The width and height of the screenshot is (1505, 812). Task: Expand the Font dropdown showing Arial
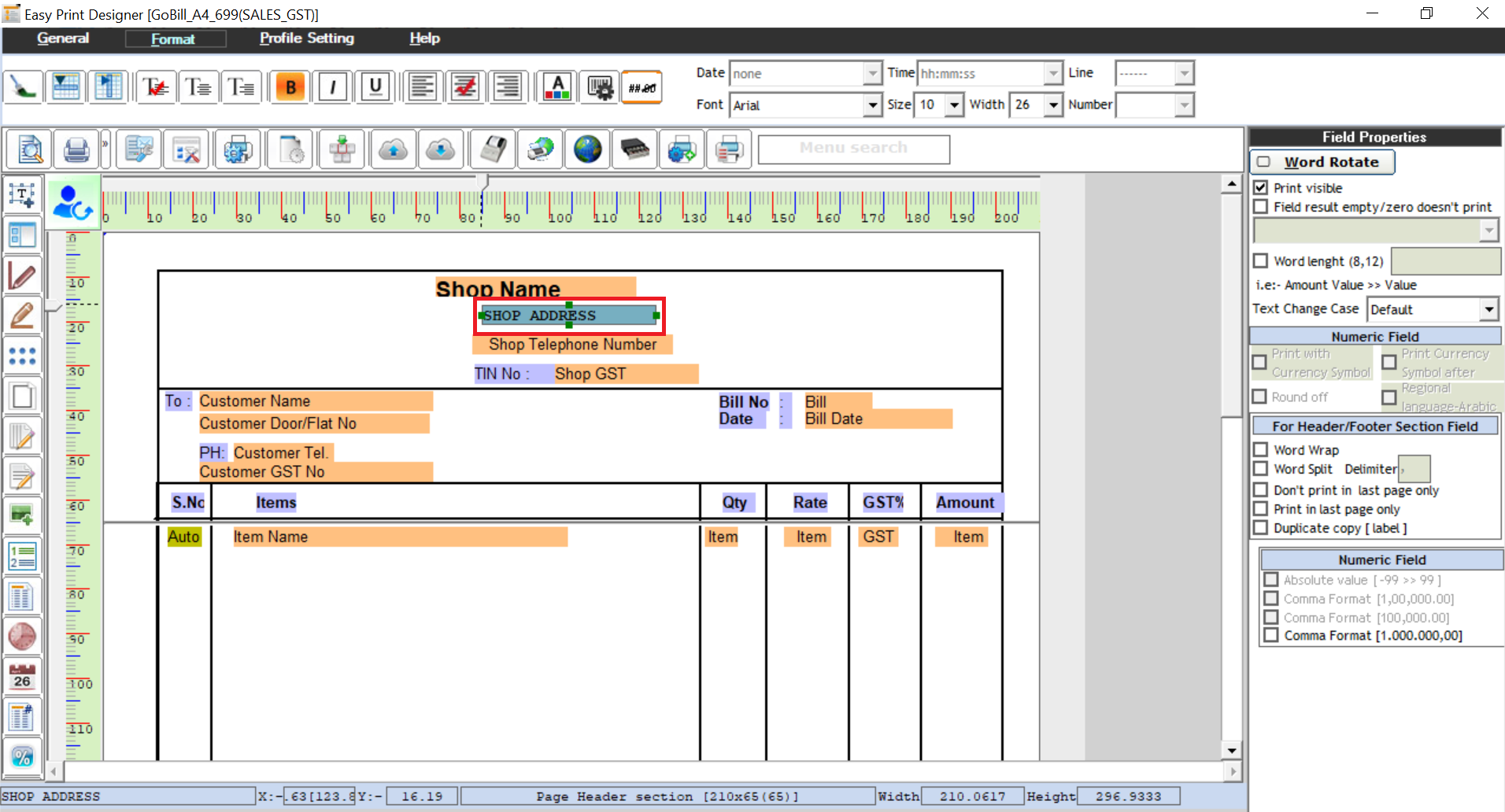872,105
